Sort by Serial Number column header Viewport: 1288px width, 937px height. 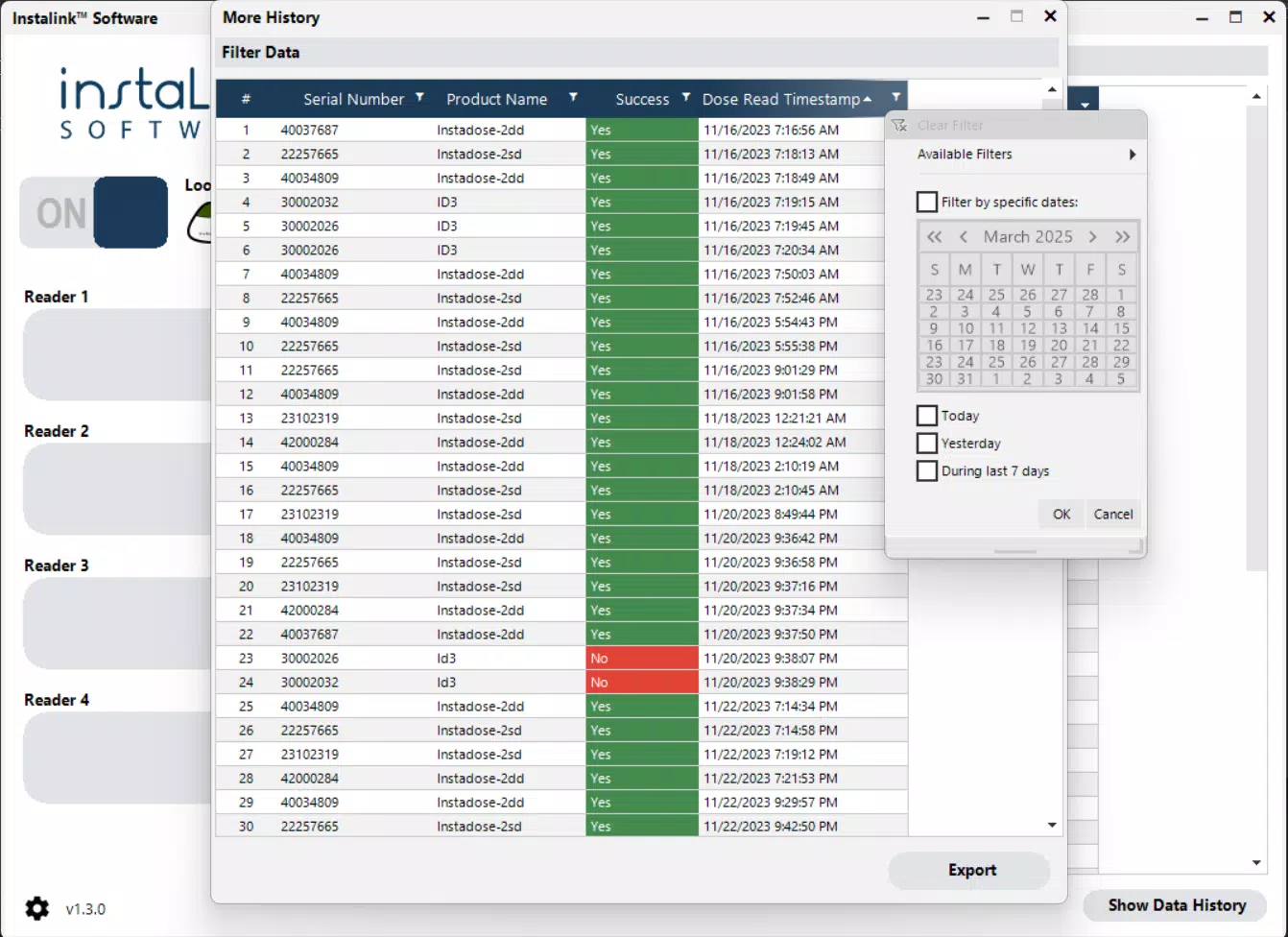[353, 99]
